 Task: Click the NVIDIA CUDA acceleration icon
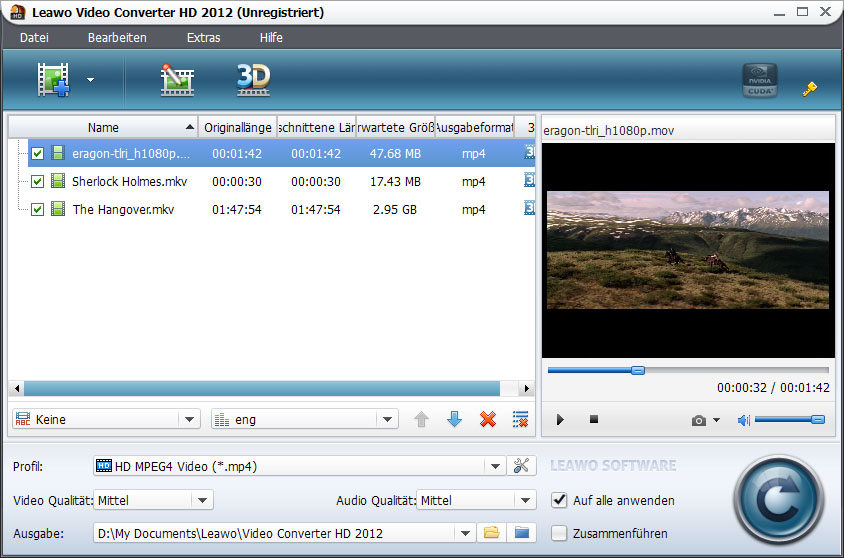point(759,80)
